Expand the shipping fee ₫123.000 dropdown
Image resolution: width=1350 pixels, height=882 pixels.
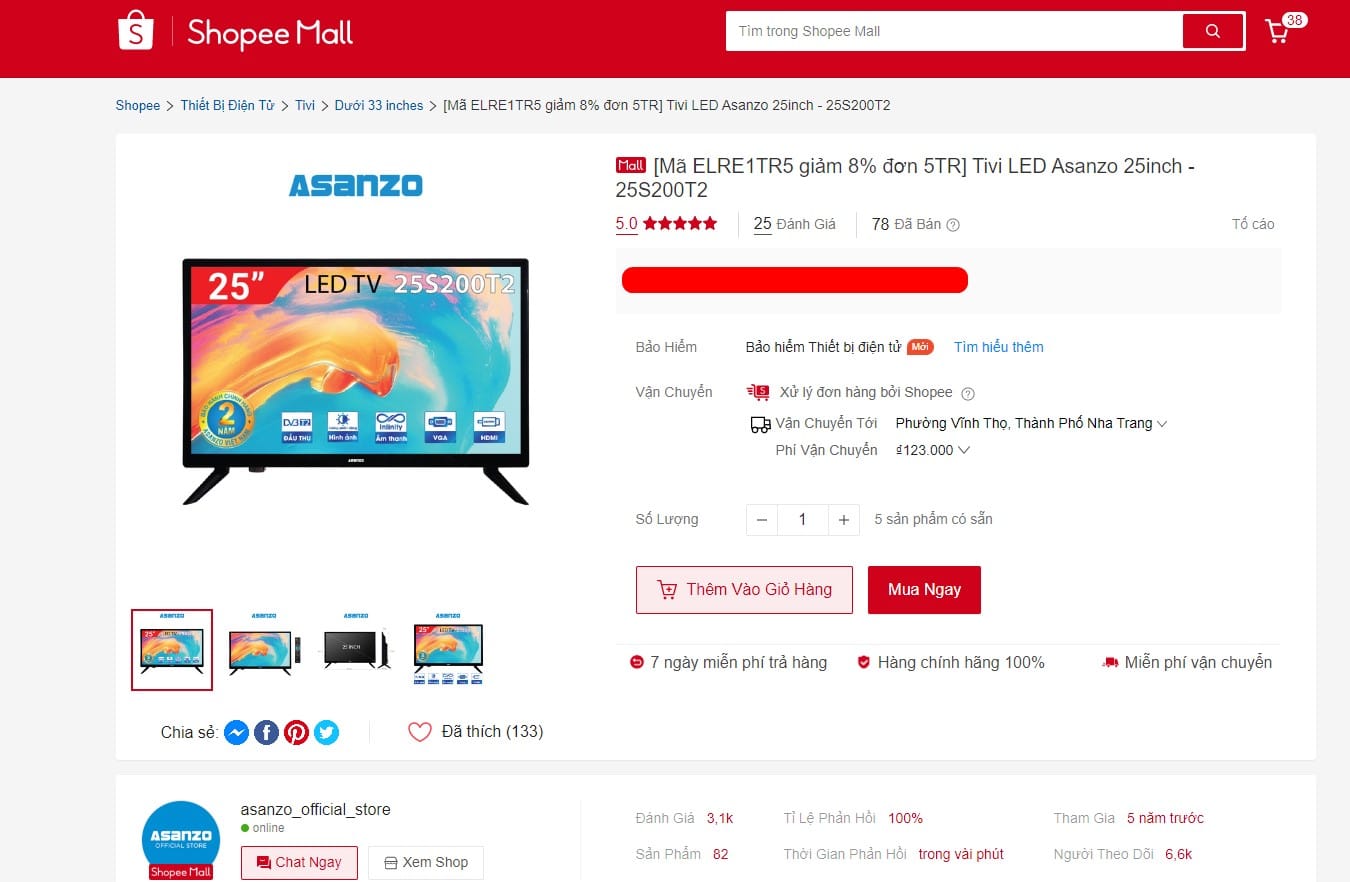(x=933, y=450)
